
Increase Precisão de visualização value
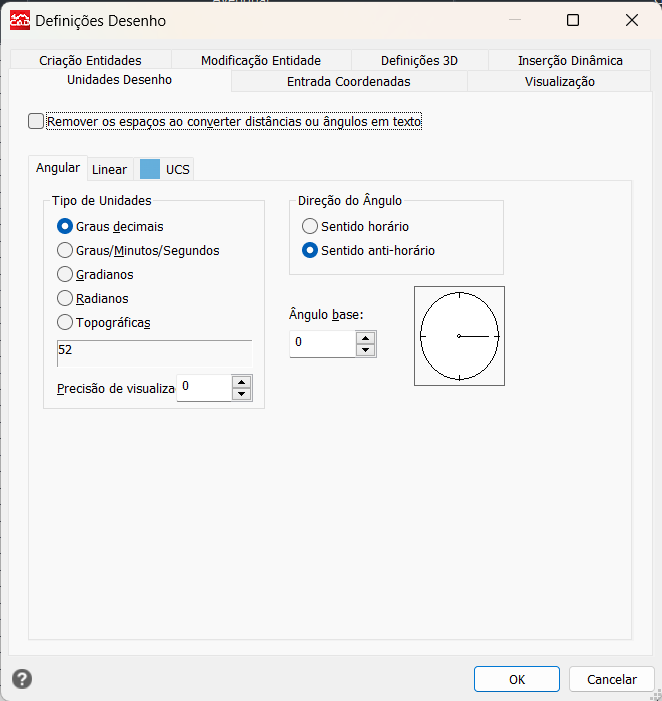tap(242, 382)
